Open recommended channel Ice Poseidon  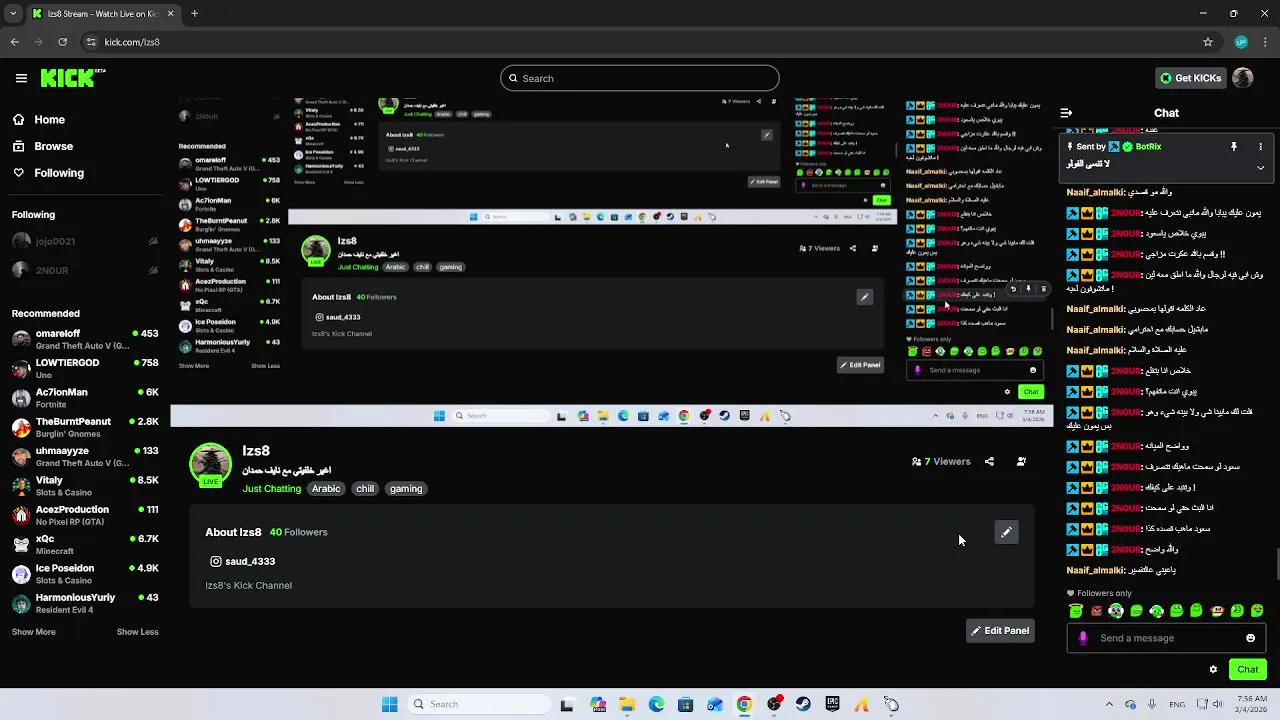click(x=85, y=573)
